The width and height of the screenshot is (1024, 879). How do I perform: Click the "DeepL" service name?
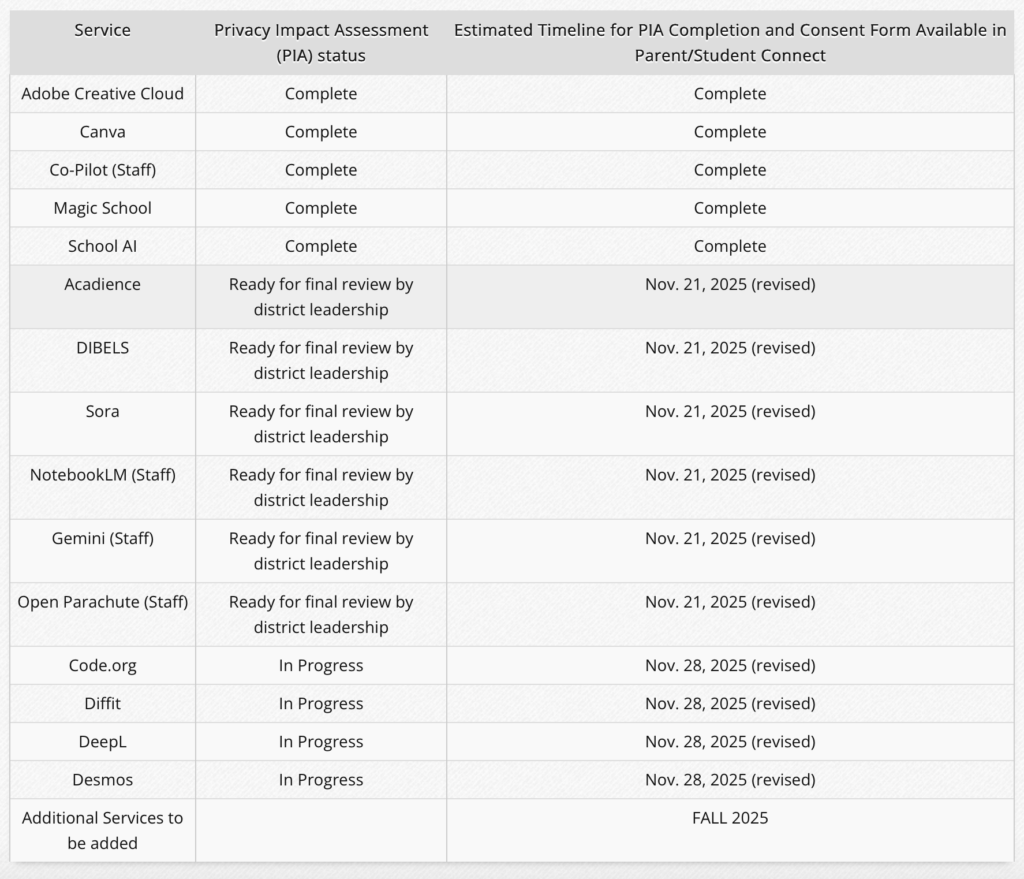point(102,742)
